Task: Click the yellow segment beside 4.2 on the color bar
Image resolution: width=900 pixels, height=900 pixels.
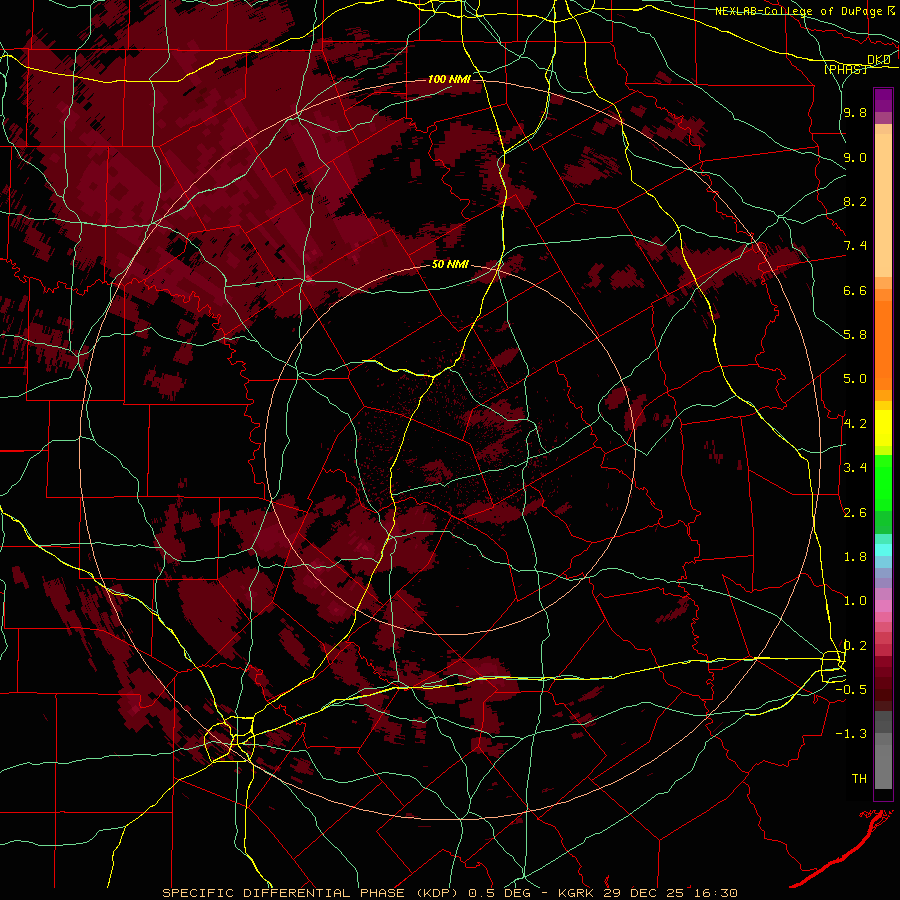Action: 883,428
